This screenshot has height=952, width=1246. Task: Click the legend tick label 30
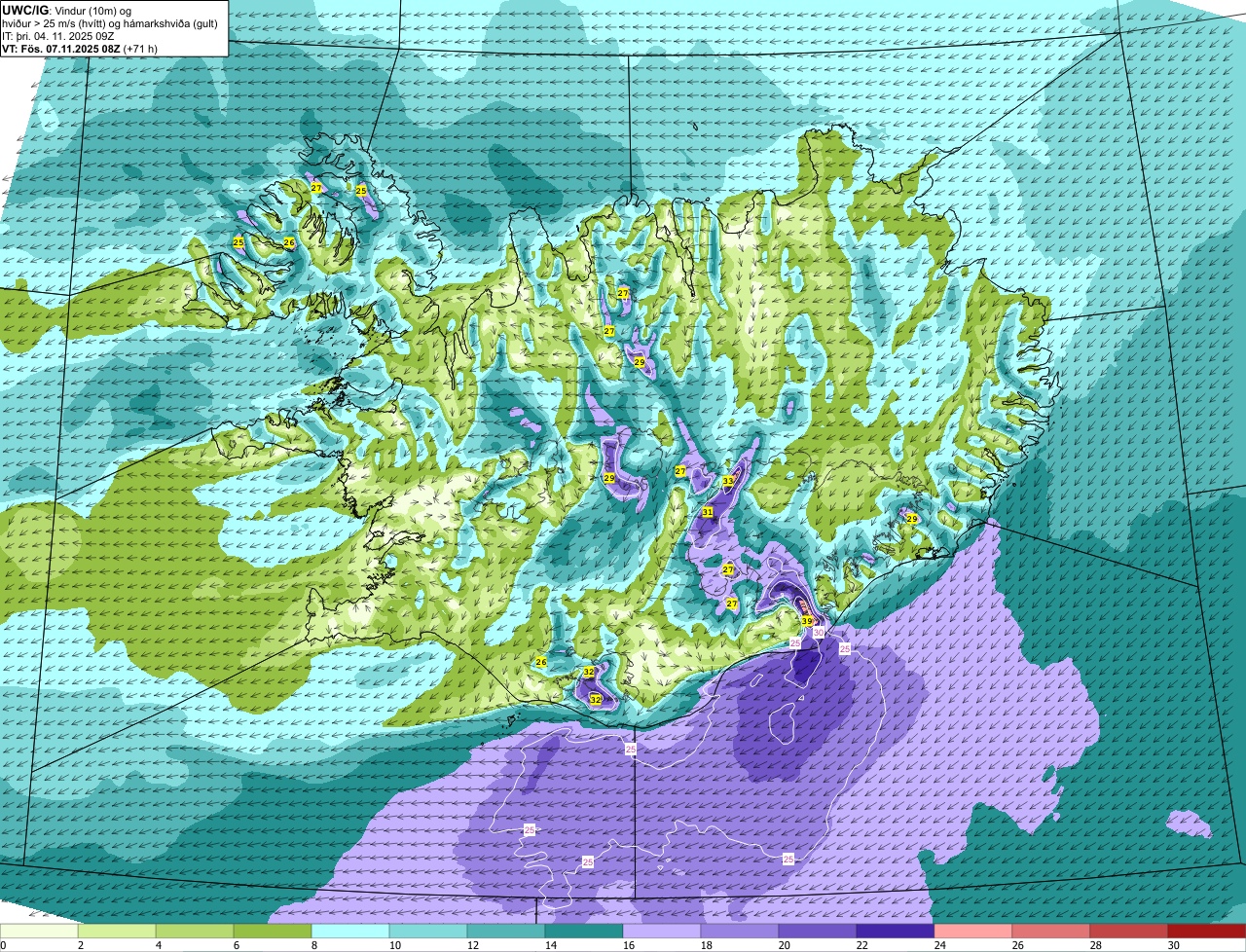tap(1172, 945)
